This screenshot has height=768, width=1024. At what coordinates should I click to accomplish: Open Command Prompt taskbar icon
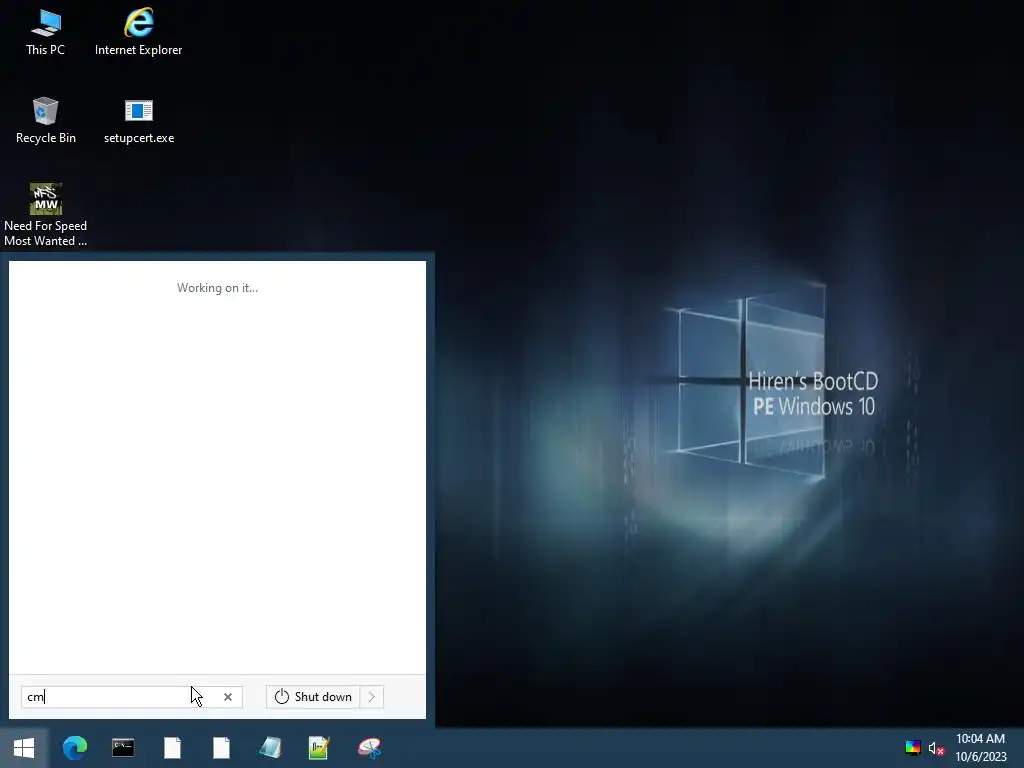tap(123, 748)
